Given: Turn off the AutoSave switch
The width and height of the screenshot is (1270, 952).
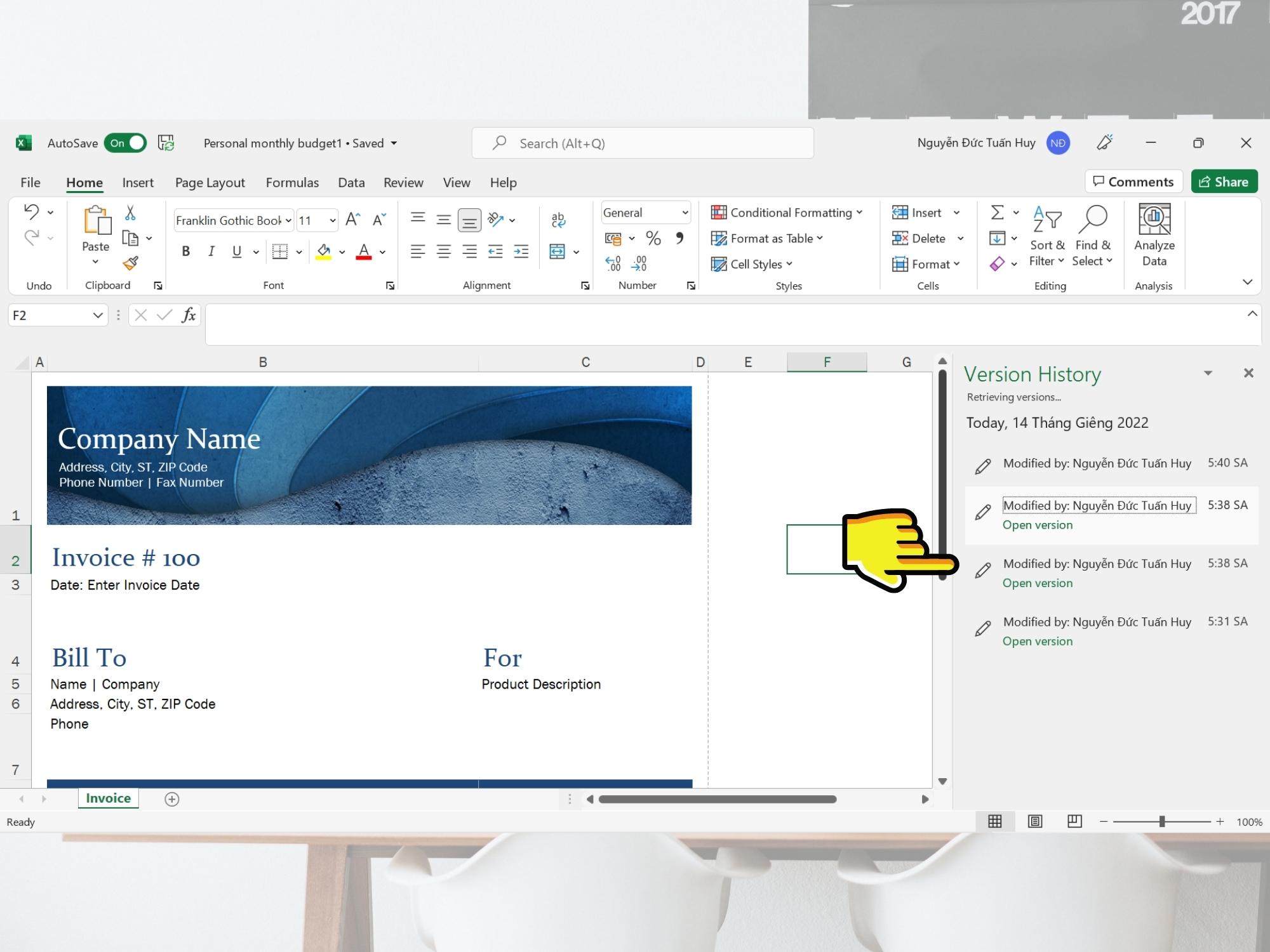Looking at the screenshot, I should click(126, 143).
